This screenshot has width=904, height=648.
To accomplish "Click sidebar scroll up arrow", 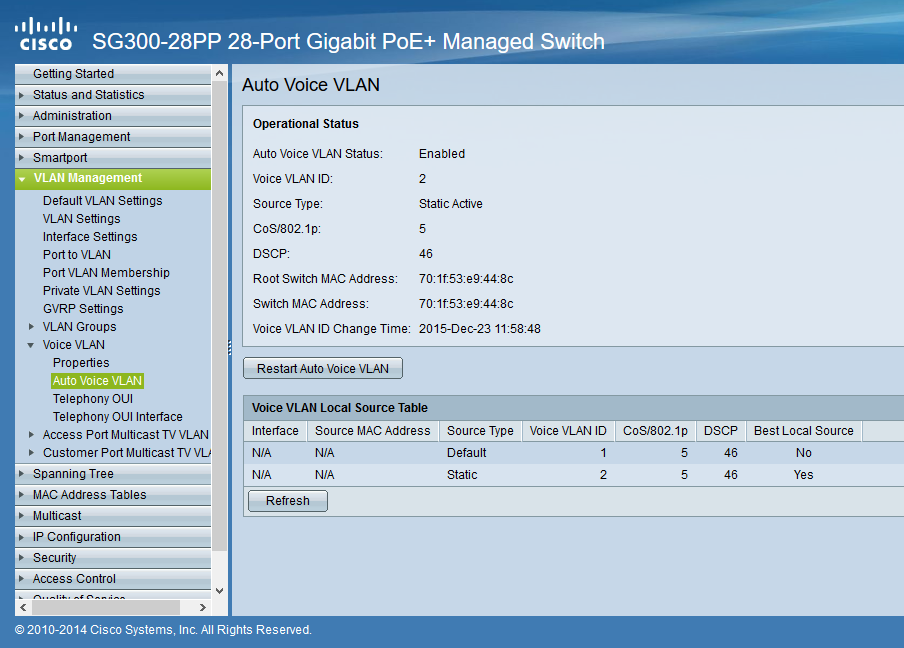I will 219,73.
